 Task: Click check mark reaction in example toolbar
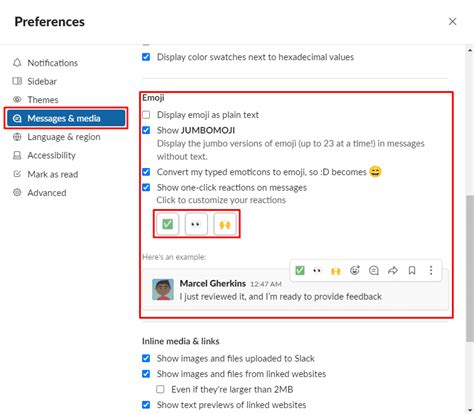(x=300, y=270)
